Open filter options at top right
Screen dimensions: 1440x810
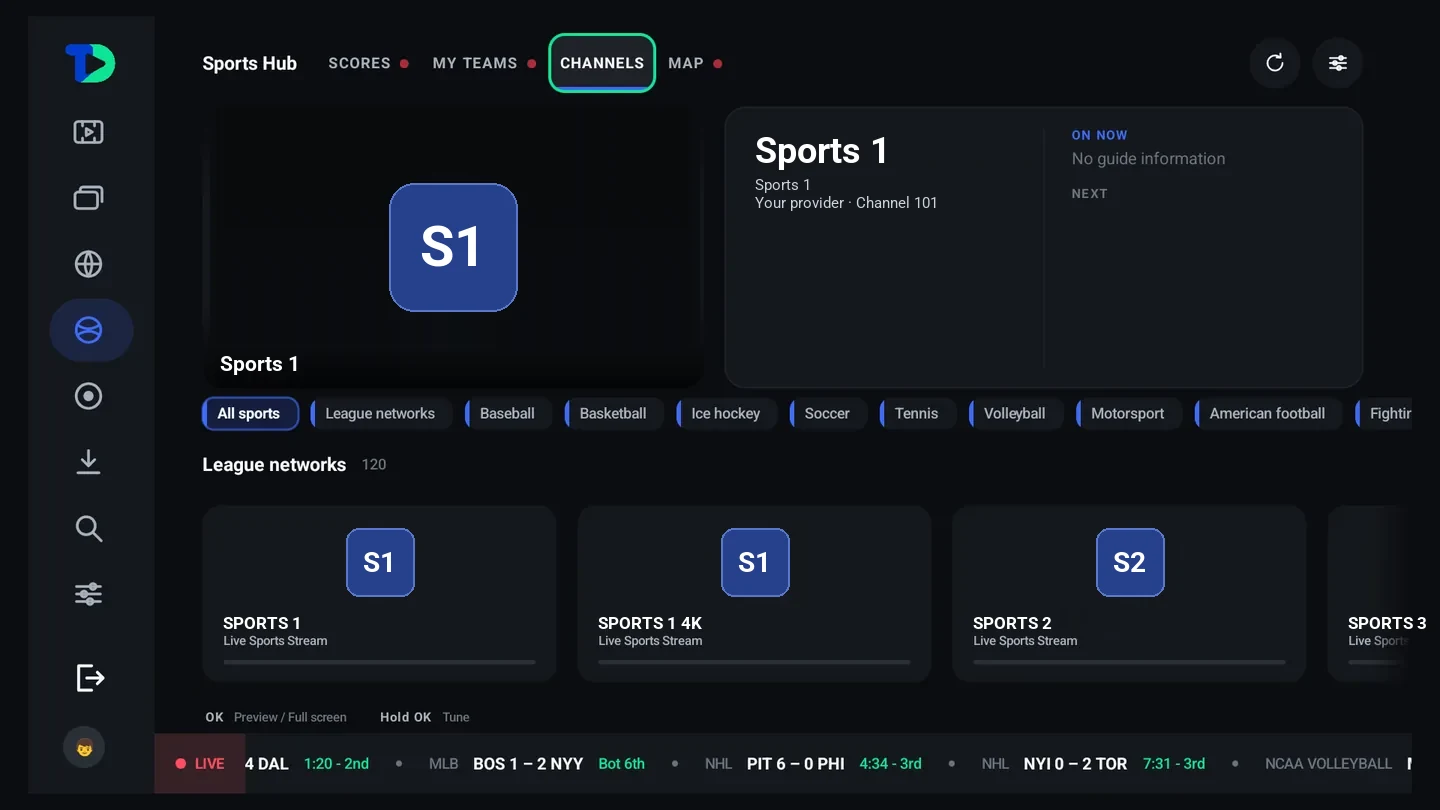pyautogui.click(x=1338, y=63)
